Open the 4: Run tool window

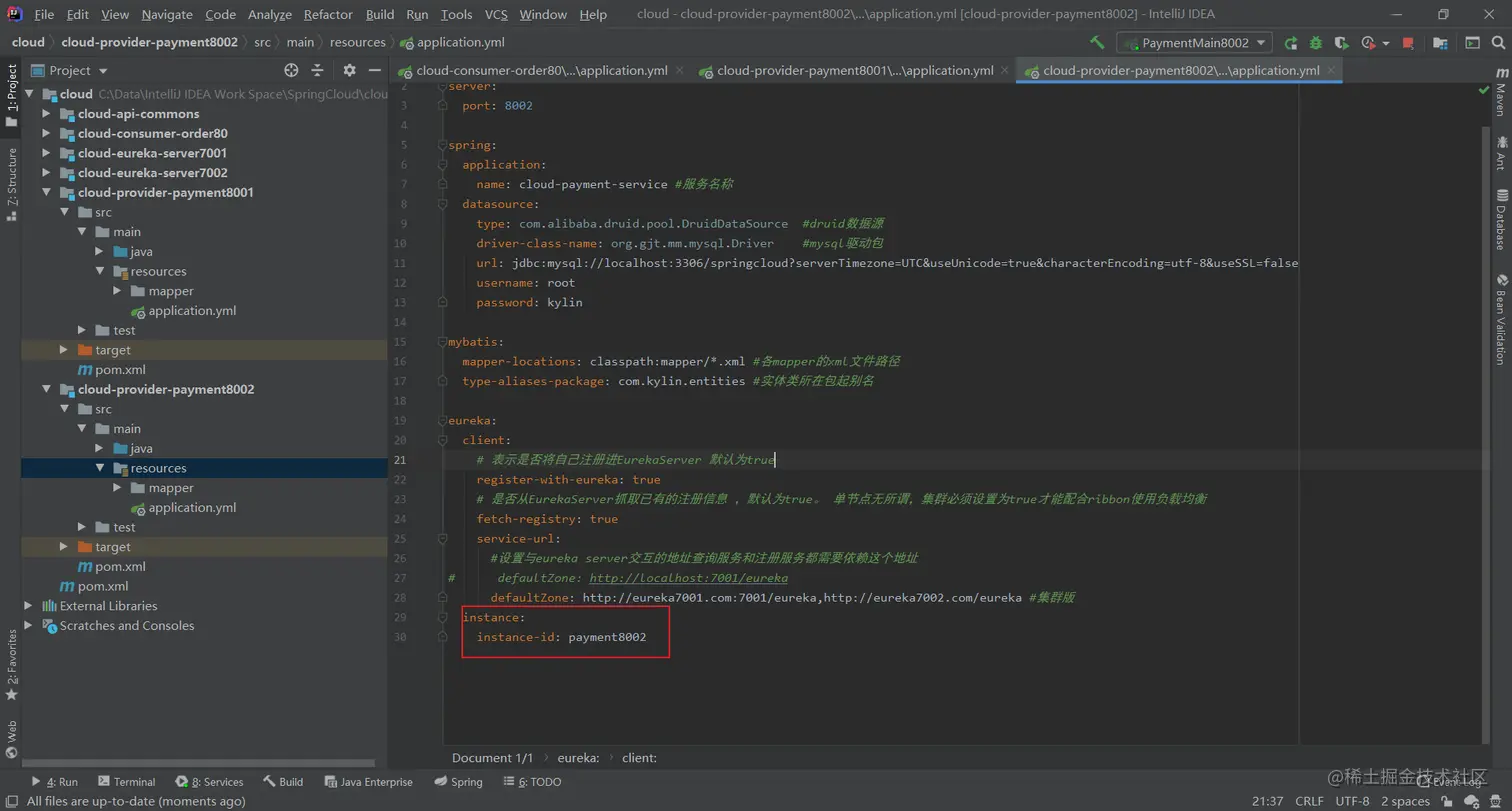coord(54,782)
